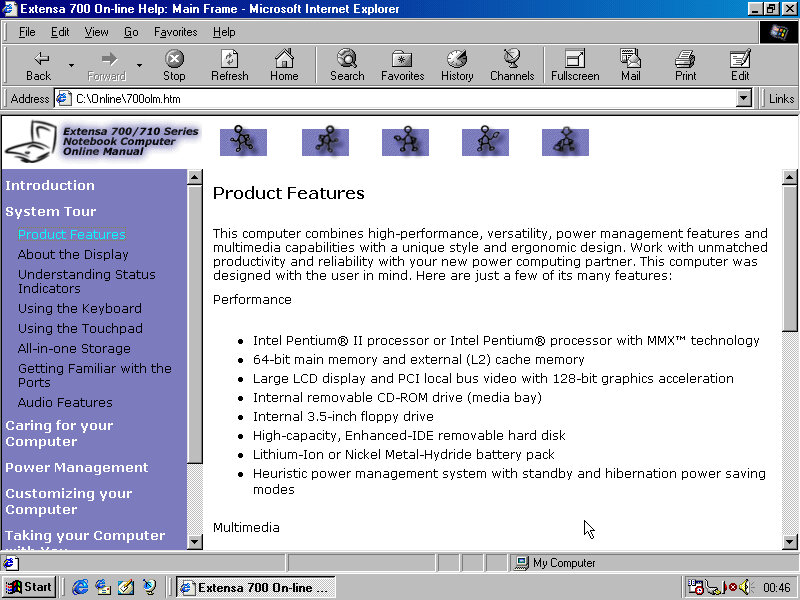Open Favorites using the toolbar icon
Viewport: 800px width, 600px height.
(402, 65)
